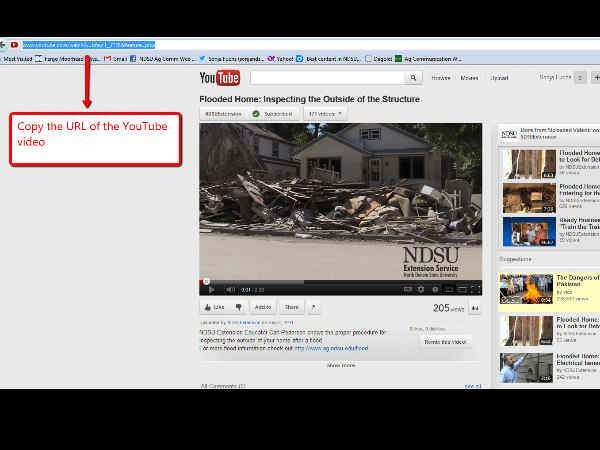Toggle captions in the player
Image resolution: width=600 pixels, height=450 pixels.
click(x=408, y=289)
